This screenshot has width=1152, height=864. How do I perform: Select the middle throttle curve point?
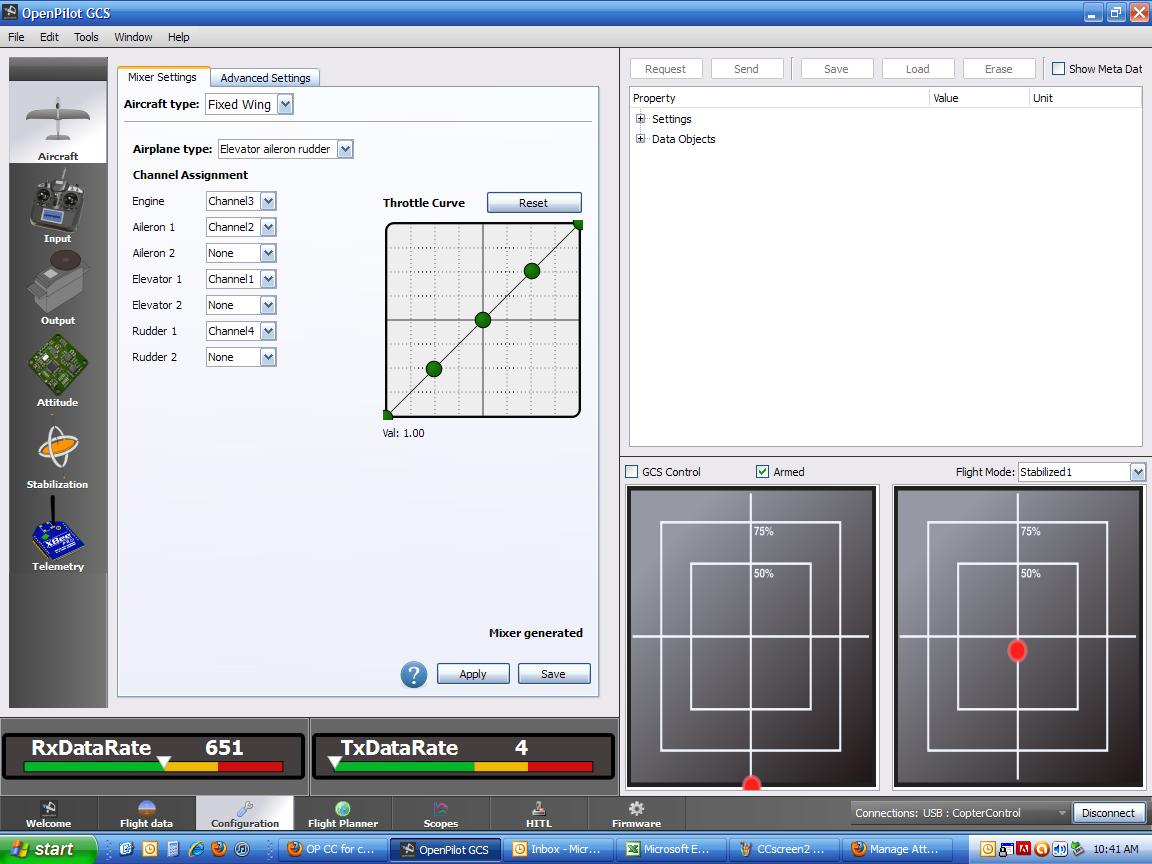[483, 320]
